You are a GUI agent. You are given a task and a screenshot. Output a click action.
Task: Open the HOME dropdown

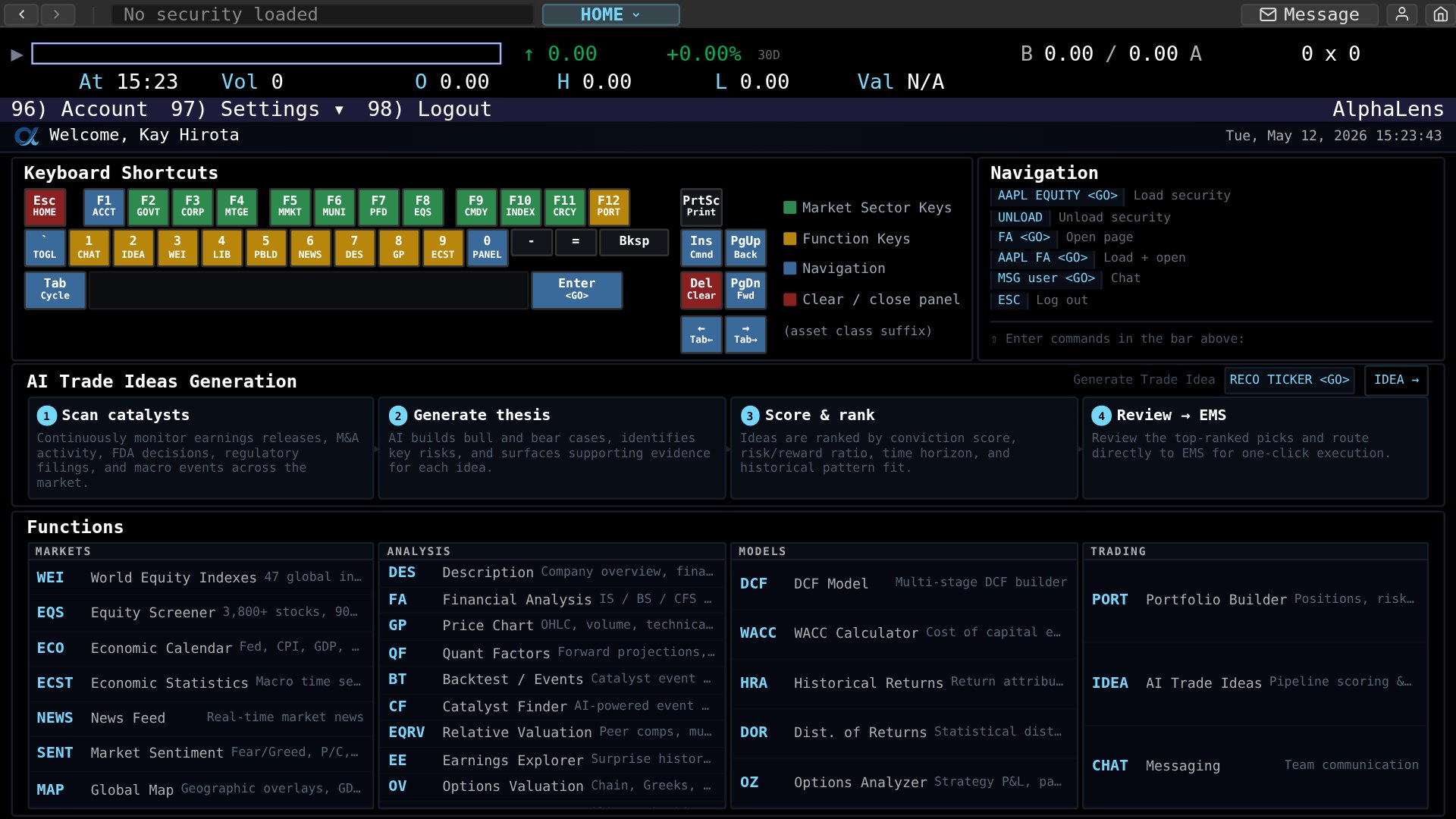point(610,14)
